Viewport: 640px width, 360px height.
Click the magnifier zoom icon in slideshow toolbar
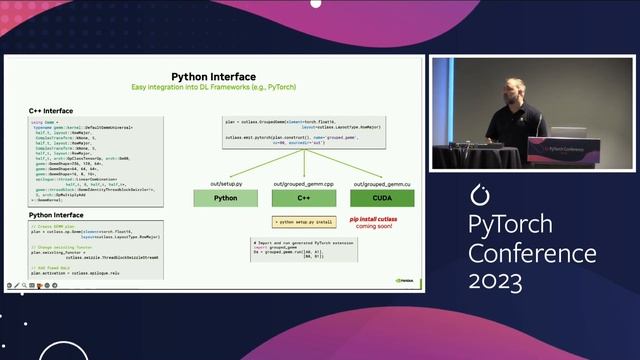tap(24, 285)
